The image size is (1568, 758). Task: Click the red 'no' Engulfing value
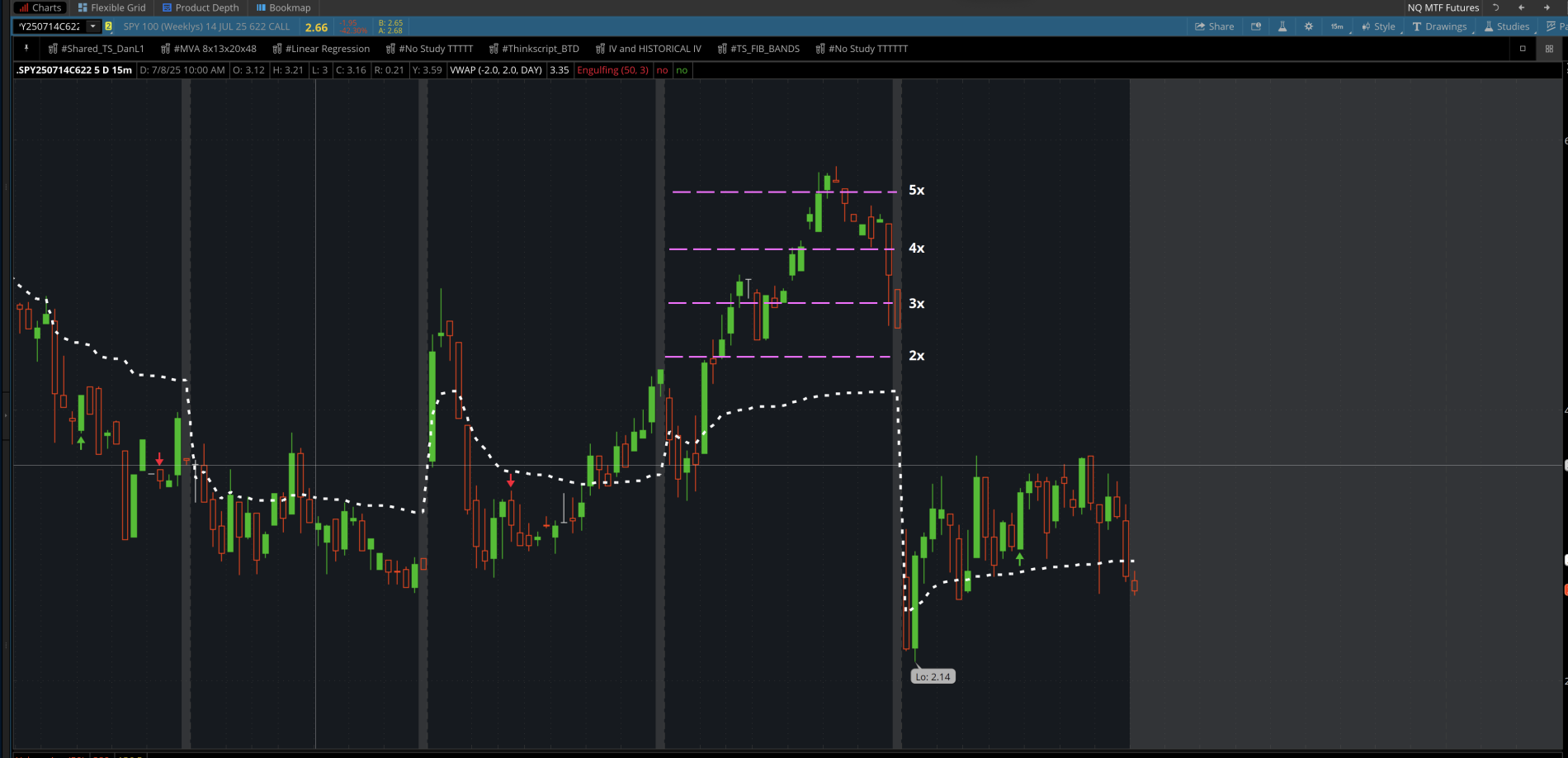tap(662, 70)
